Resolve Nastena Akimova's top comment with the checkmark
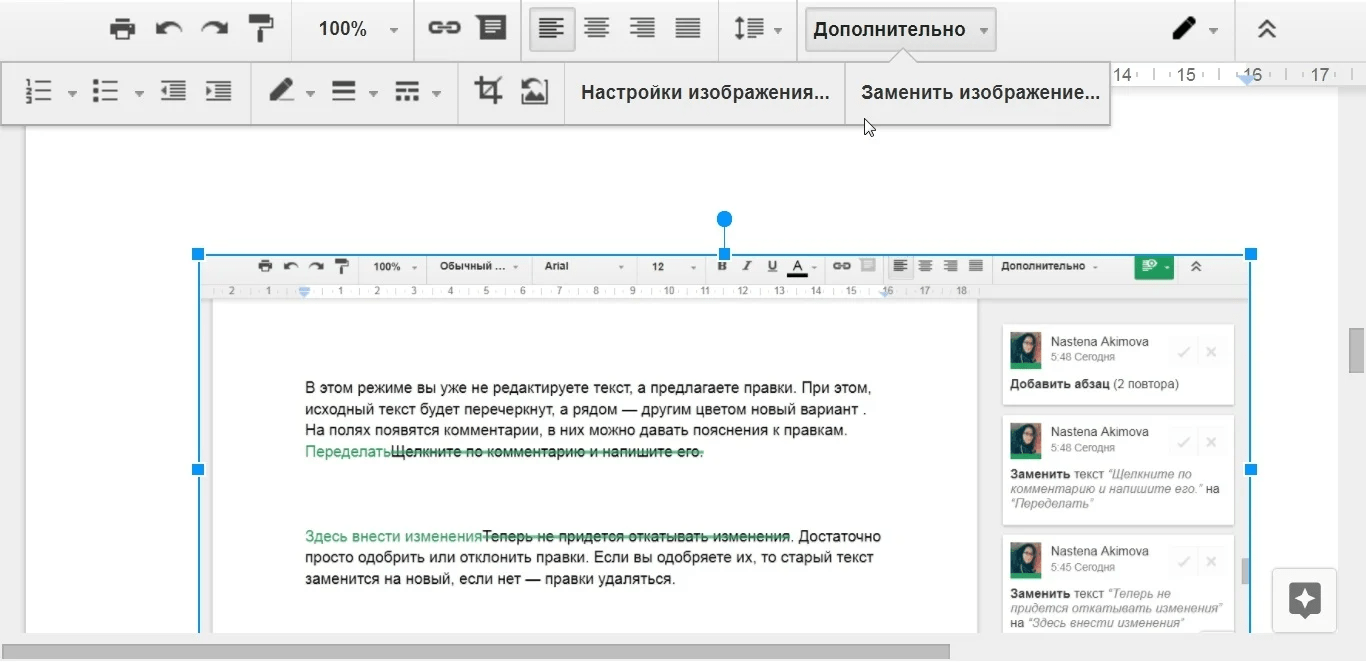This screenshot has width=1366, height=662. (x=1184, y=351)
